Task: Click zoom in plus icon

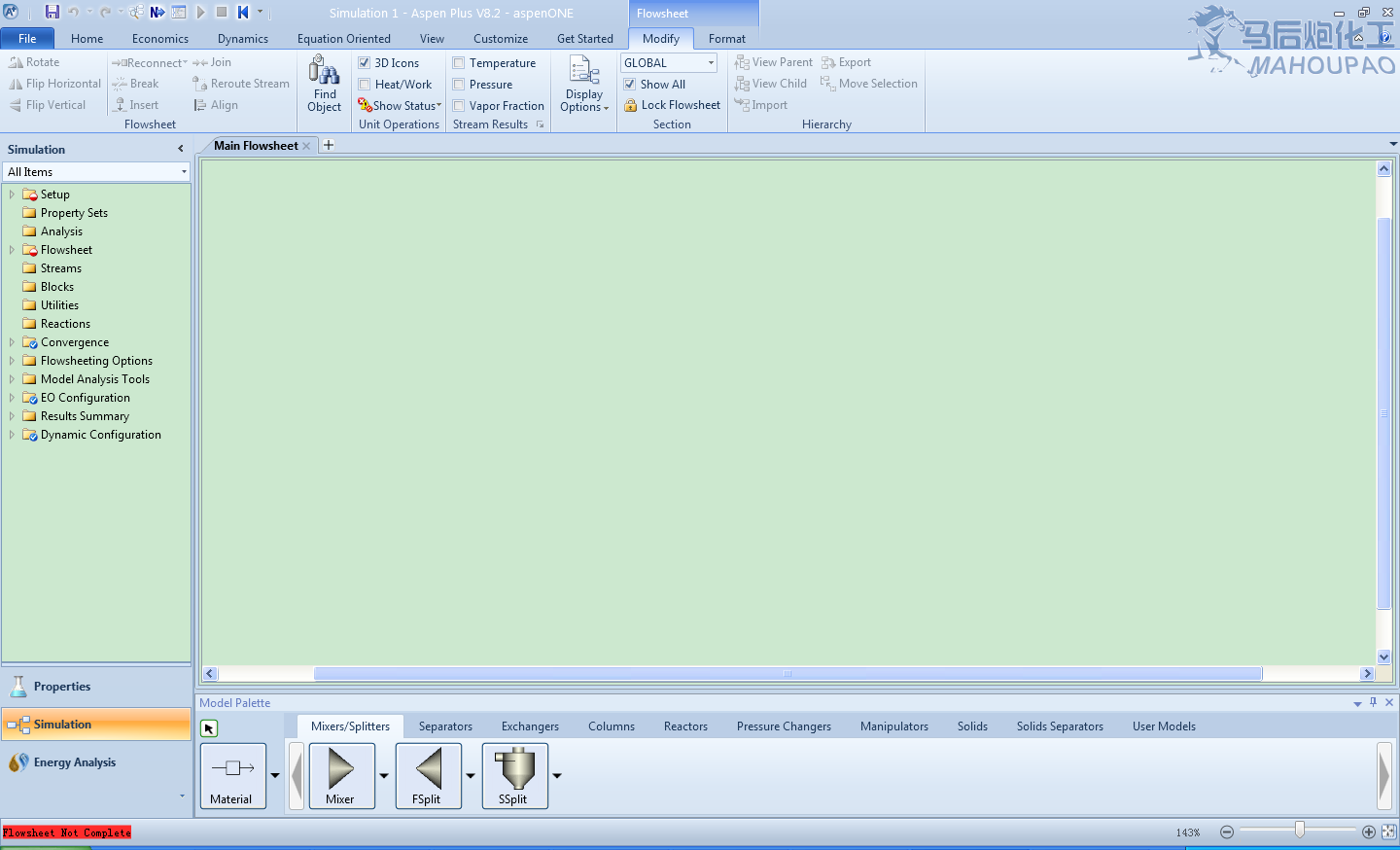Action: (x=1369, y=832)
